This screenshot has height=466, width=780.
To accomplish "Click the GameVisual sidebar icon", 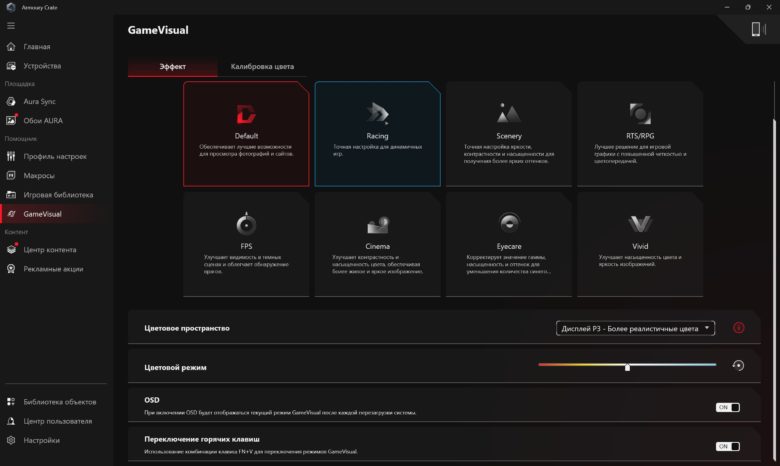I will [x=11, y=214].
